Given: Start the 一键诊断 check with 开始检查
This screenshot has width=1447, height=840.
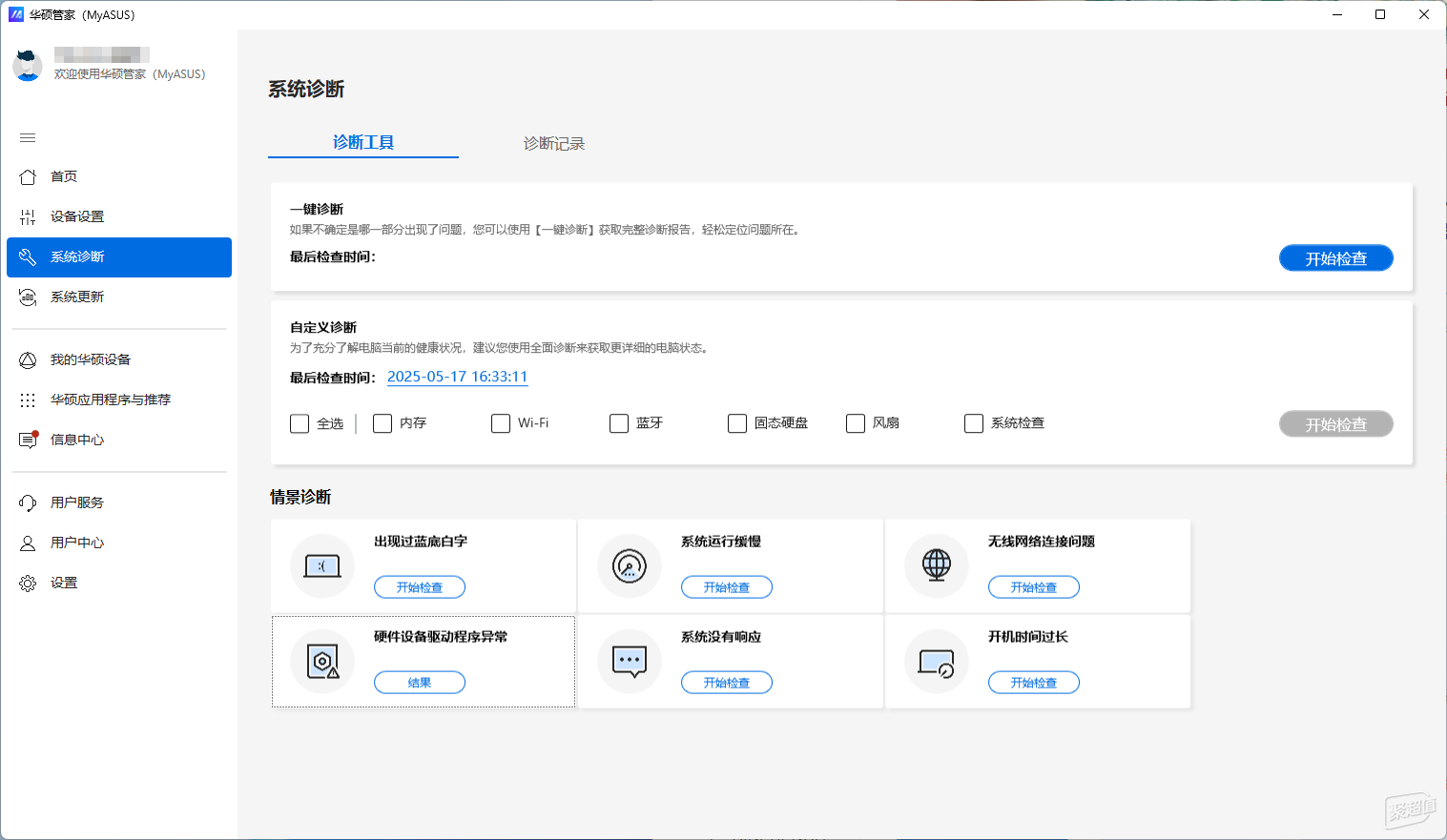Looking at the screenshot, I should [x=1335, y=258].
